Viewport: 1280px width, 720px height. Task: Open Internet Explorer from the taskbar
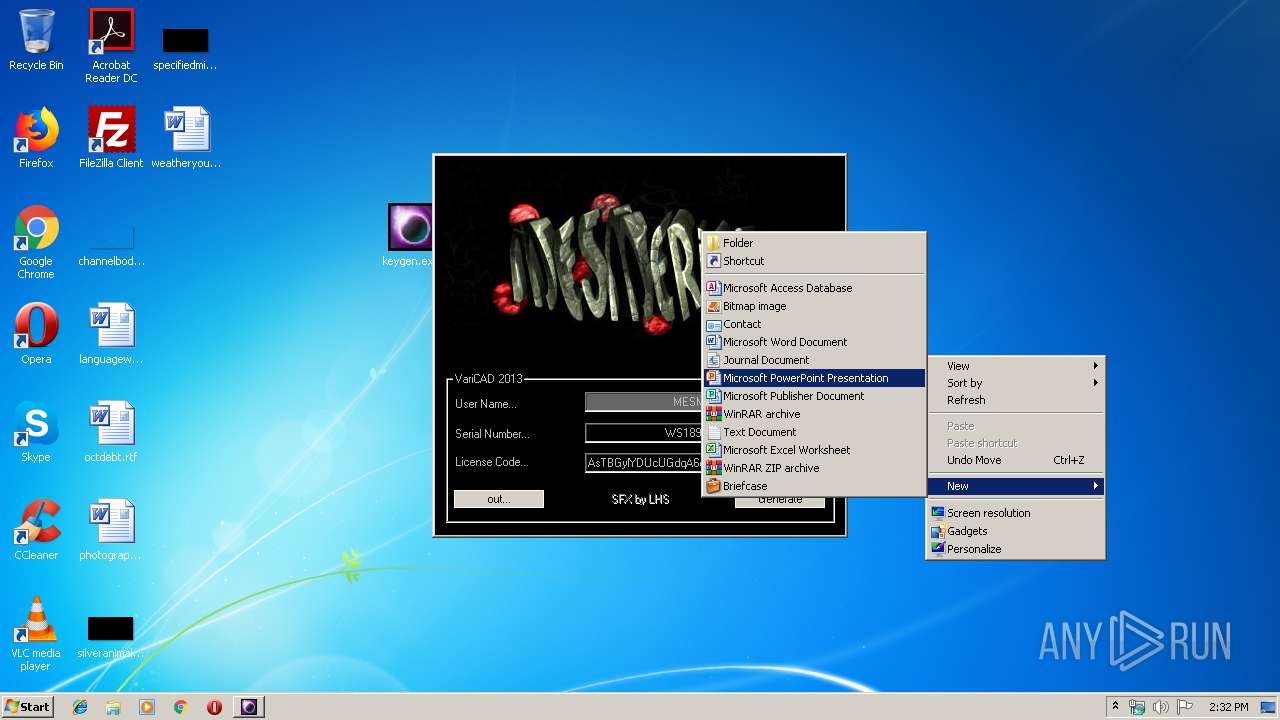pos(80,707)
